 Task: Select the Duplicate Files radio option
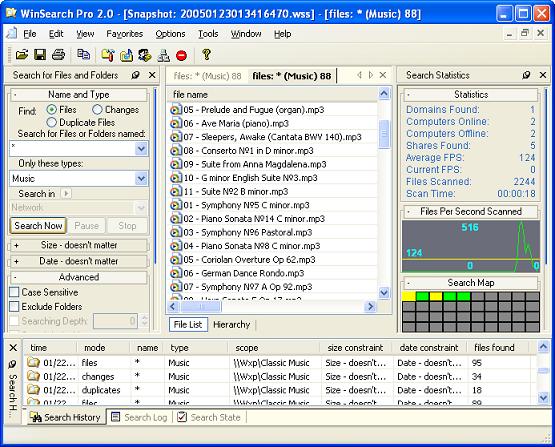51,122
